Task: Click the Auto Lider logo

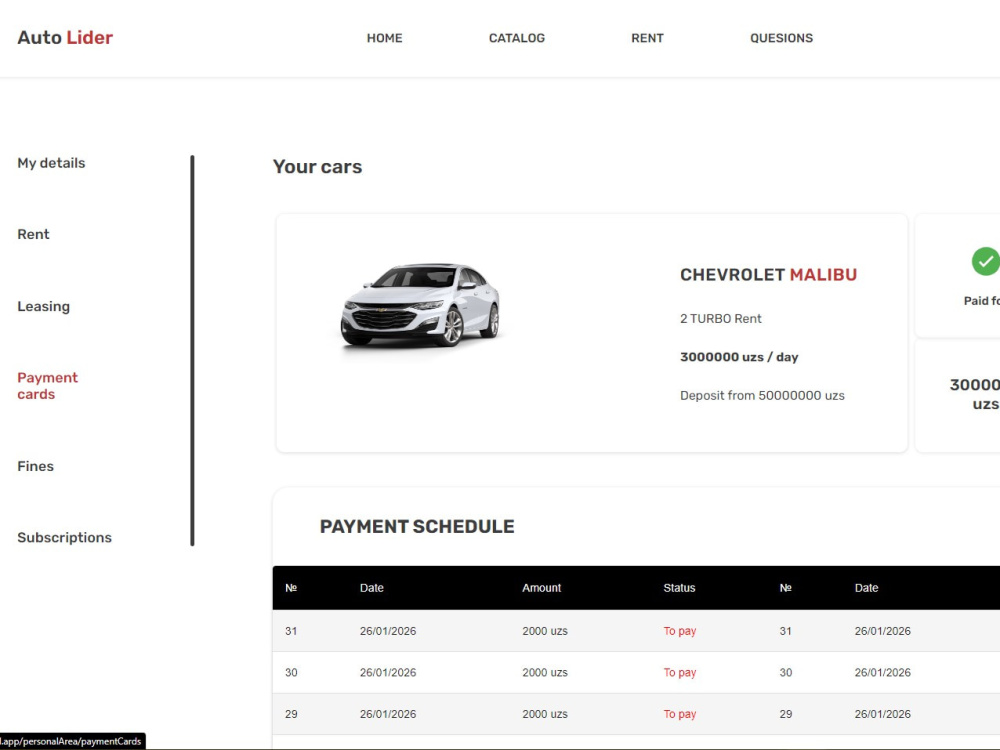Action: (x=65, y=38)
